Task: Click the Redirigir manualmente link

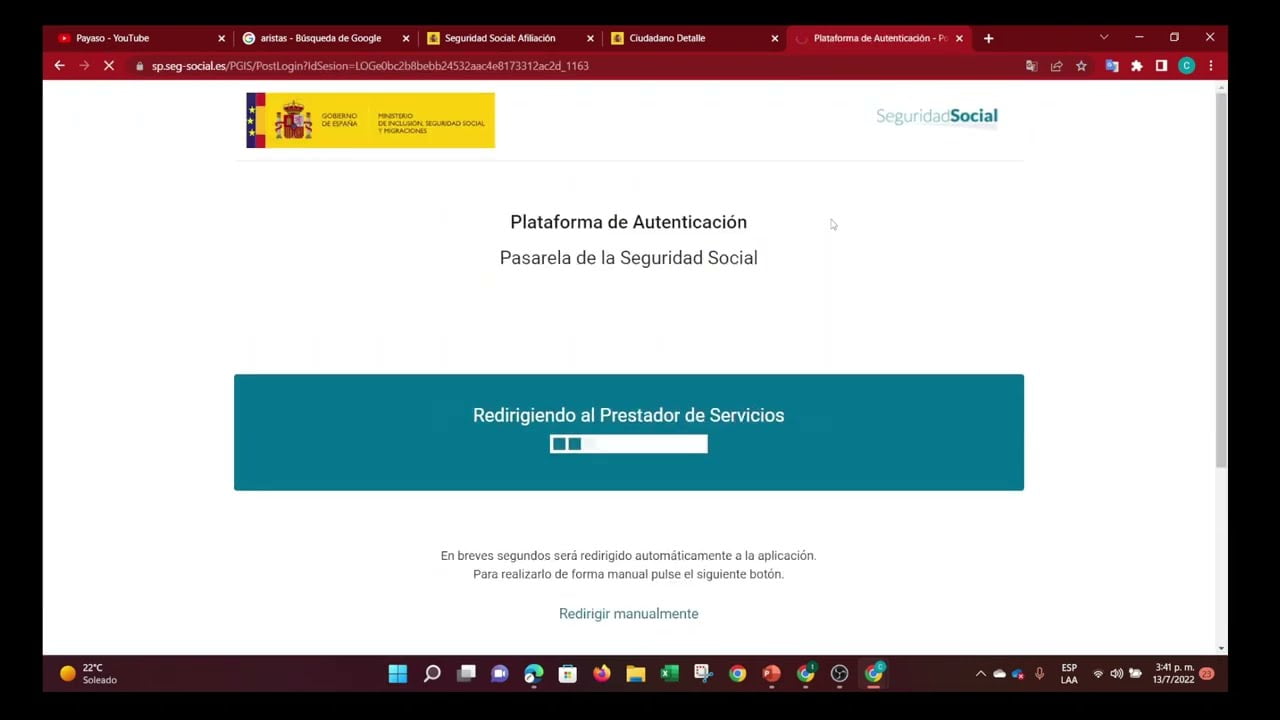Action: [629, 614]
